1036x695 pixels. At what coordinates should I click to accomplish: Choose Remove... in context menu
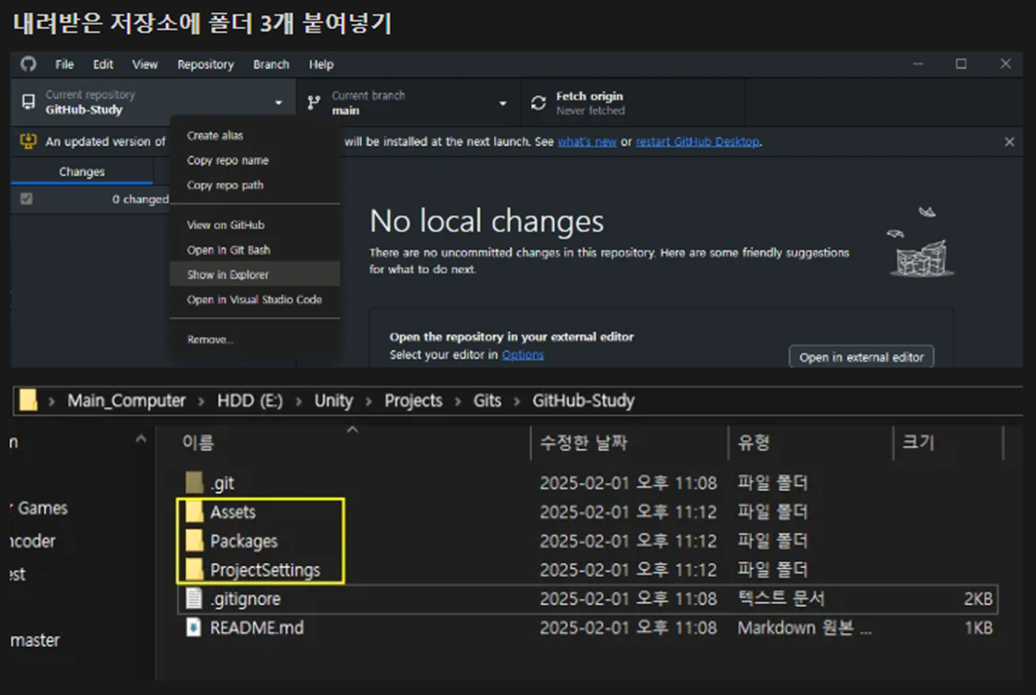pyautogui.click(x=255, y=340)
